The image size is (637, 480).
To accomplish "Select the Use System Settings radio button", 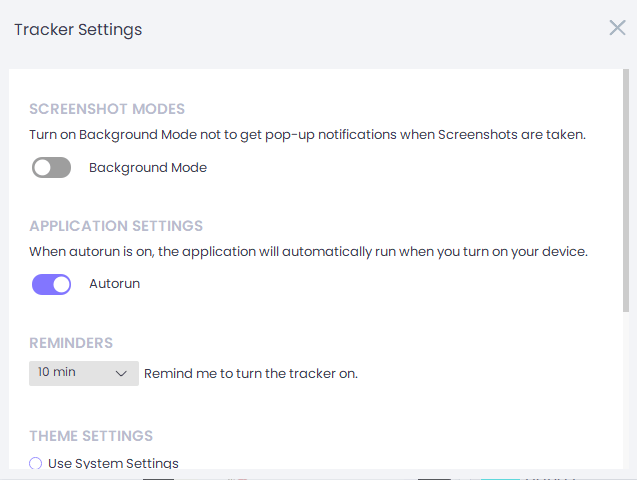I will click(36, 463).
